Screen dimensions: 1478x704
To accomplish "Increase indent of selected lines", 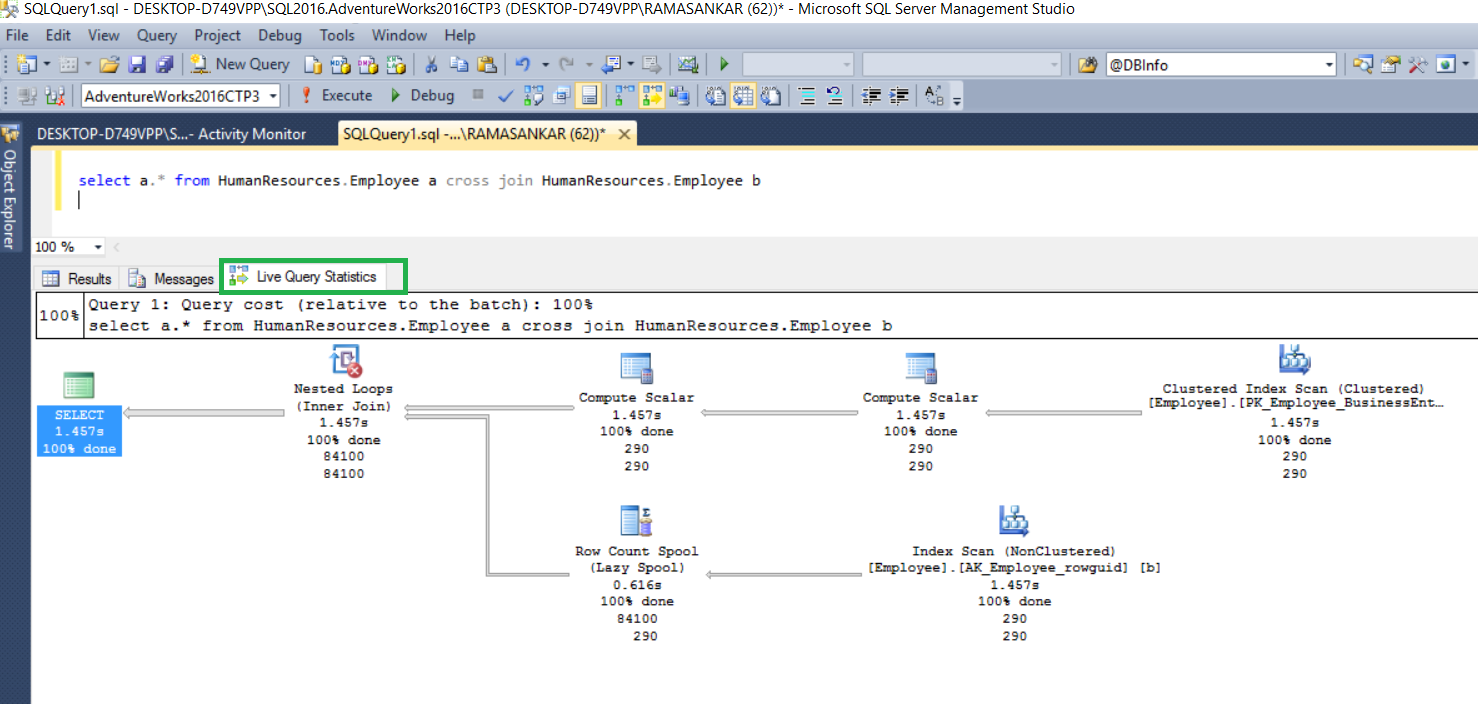I will (x=899, y=96).
